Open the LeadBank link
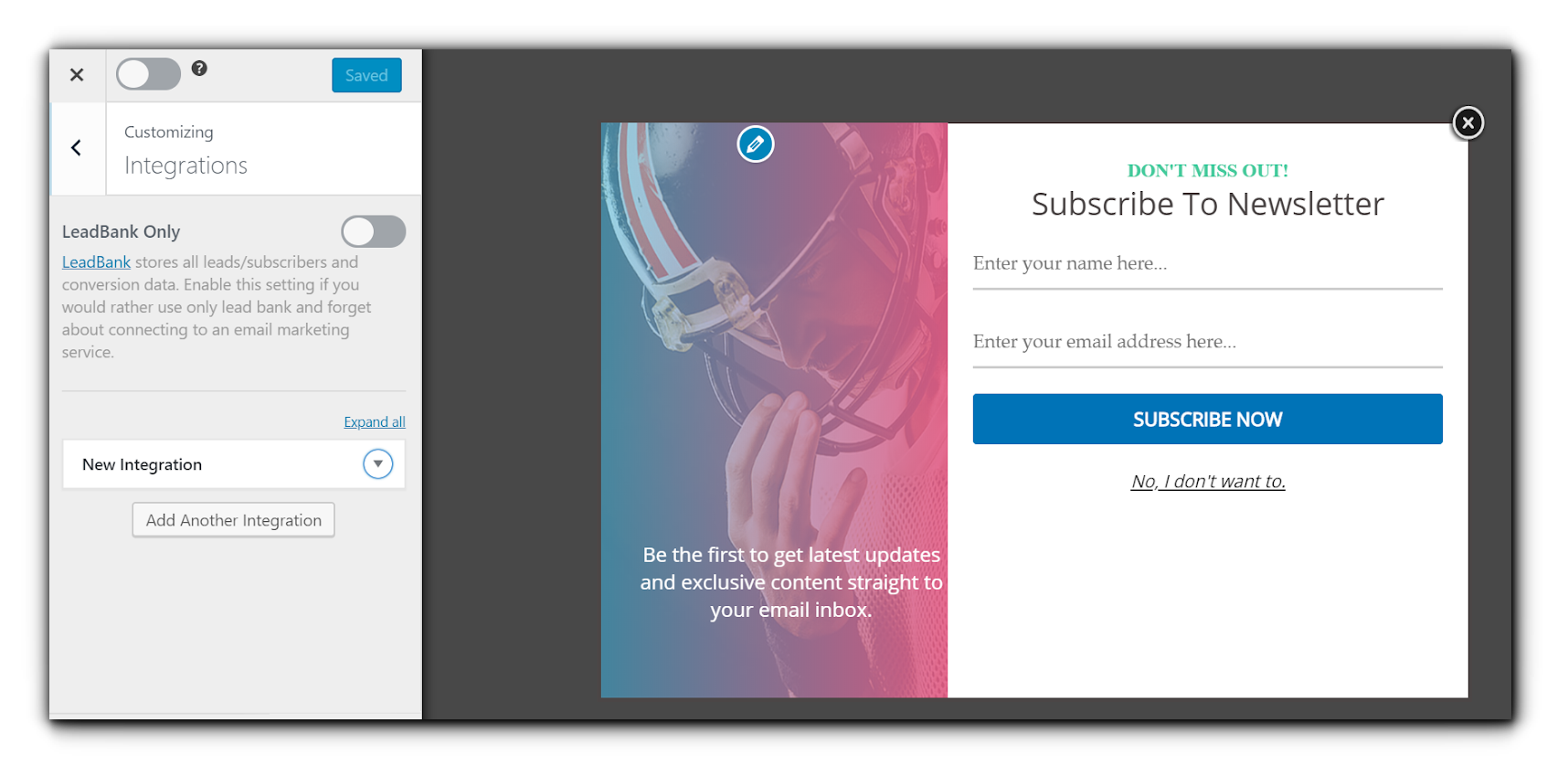 pos(96,262)
